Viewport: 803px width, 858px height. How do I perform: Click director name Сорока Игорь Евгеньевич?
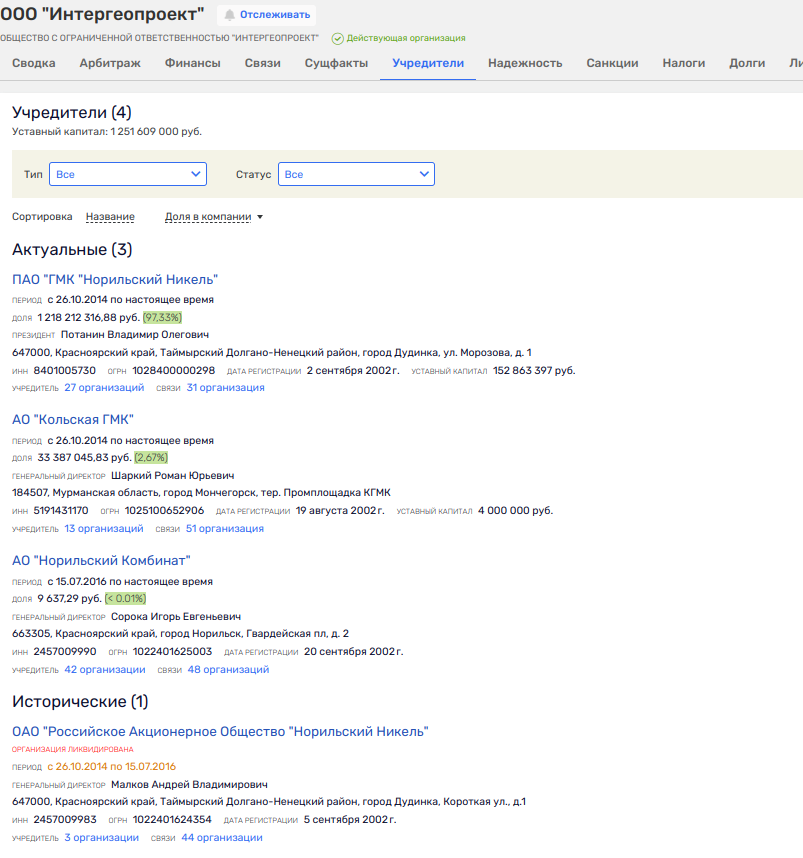pos(176,617)
